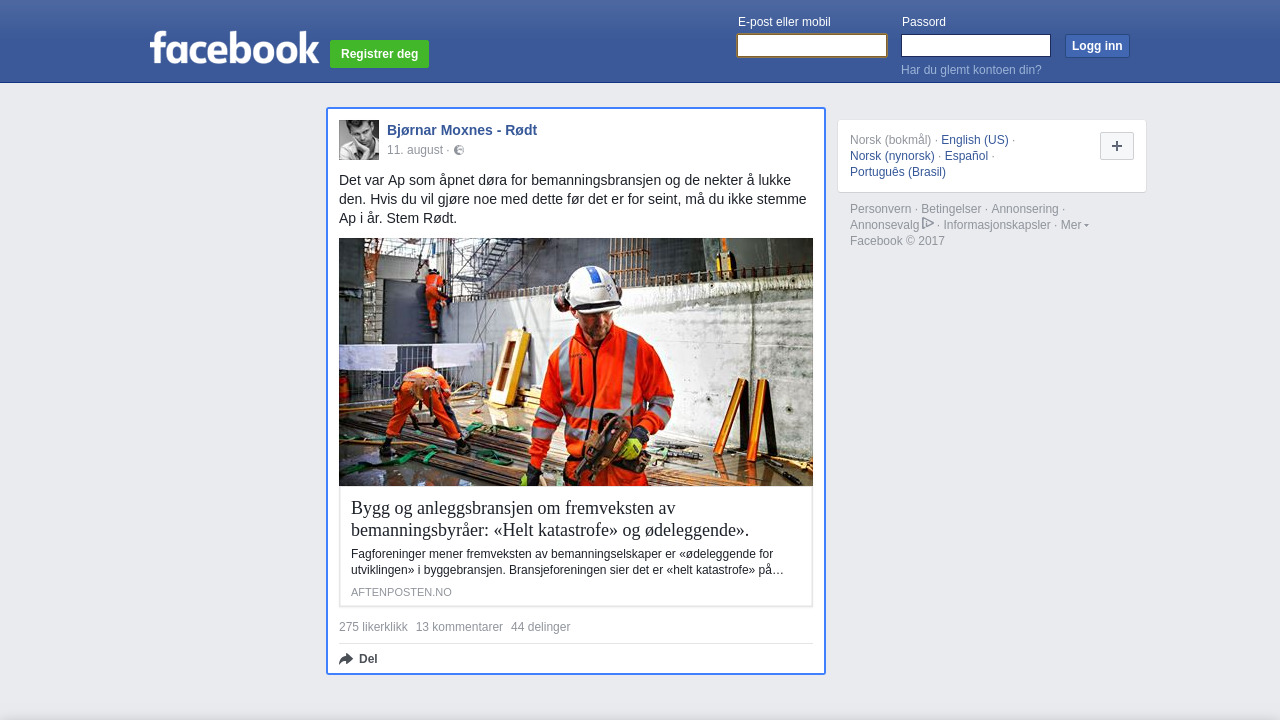Open the 13 kommentarer link
This screenshot has width=1280, height=720.
[459, 627]
